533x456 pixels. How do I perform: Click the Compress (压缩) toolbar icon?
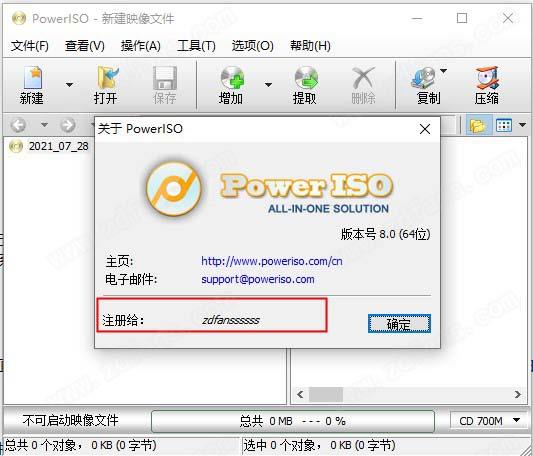click(487, 78)
